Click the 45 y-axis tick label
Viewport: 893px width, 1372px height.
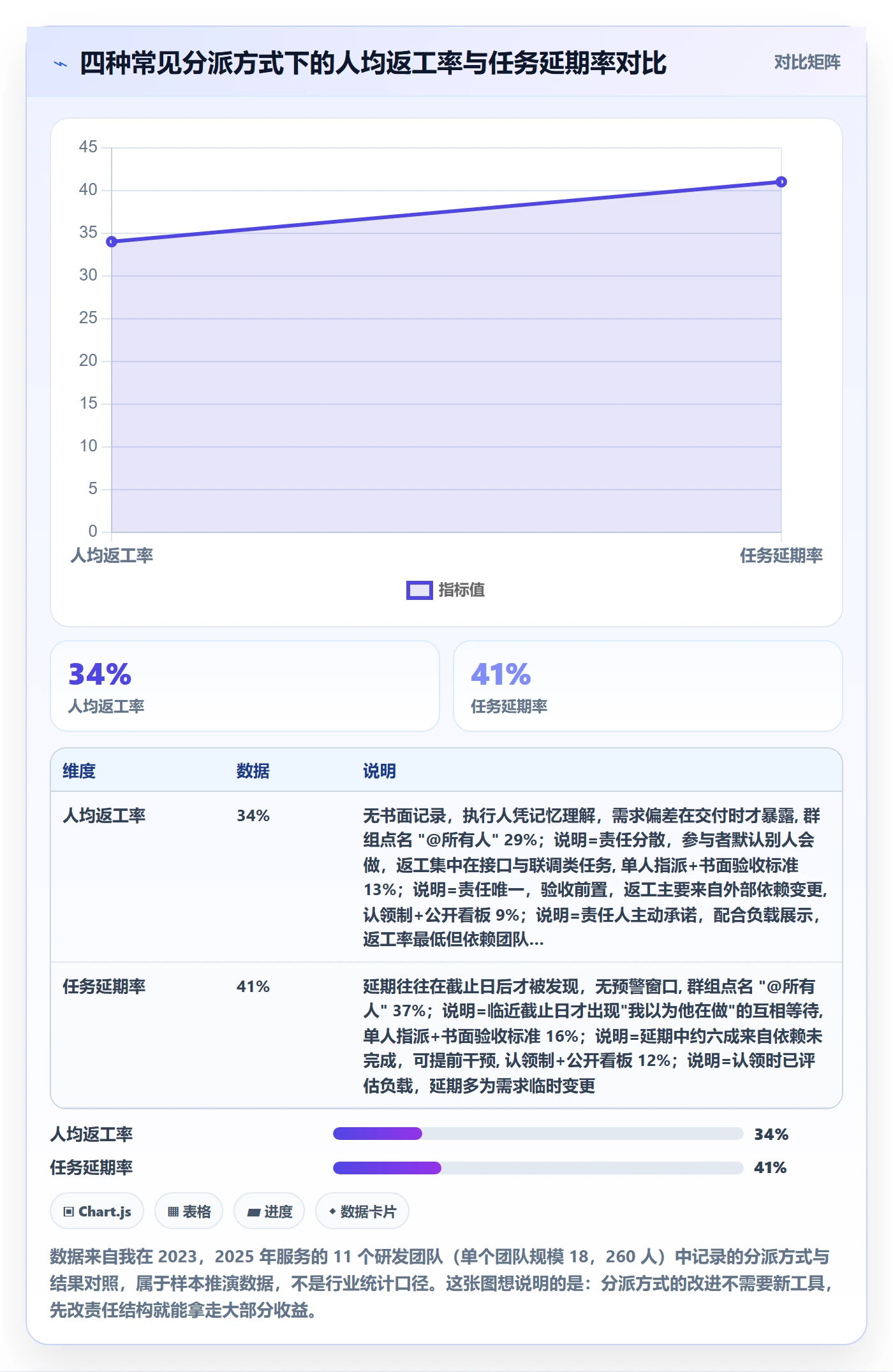pyautogui.click(x=88, y=147)
